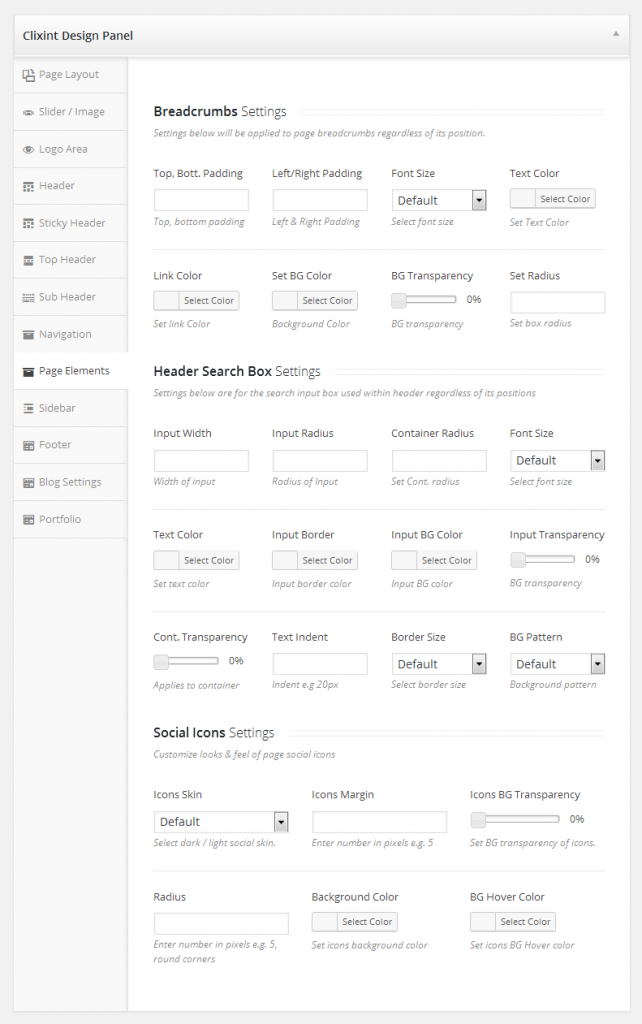Viewport: 642px width, 1024px height.
Task: Click the Input Border color swatch
Action: coord(285,561)
